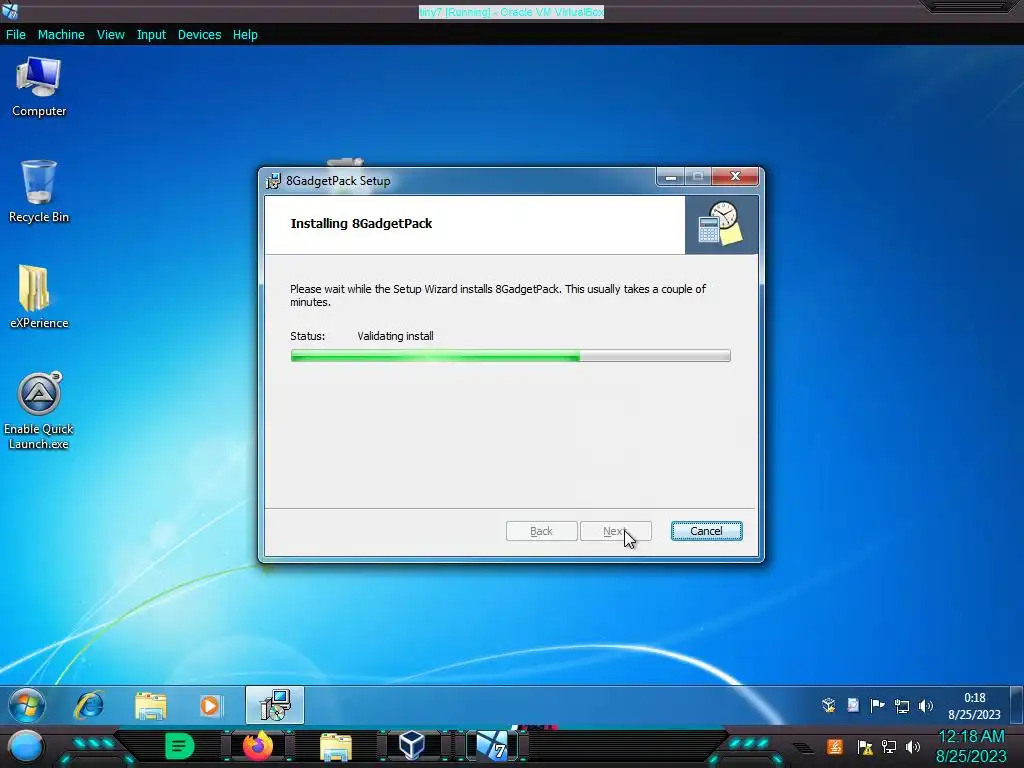Image resolution: width=1024 pixels, height=768 pixels.
Task: Open the guest Windows 7 Start orb
Action: pyautogui.click(x=27, y=706)
